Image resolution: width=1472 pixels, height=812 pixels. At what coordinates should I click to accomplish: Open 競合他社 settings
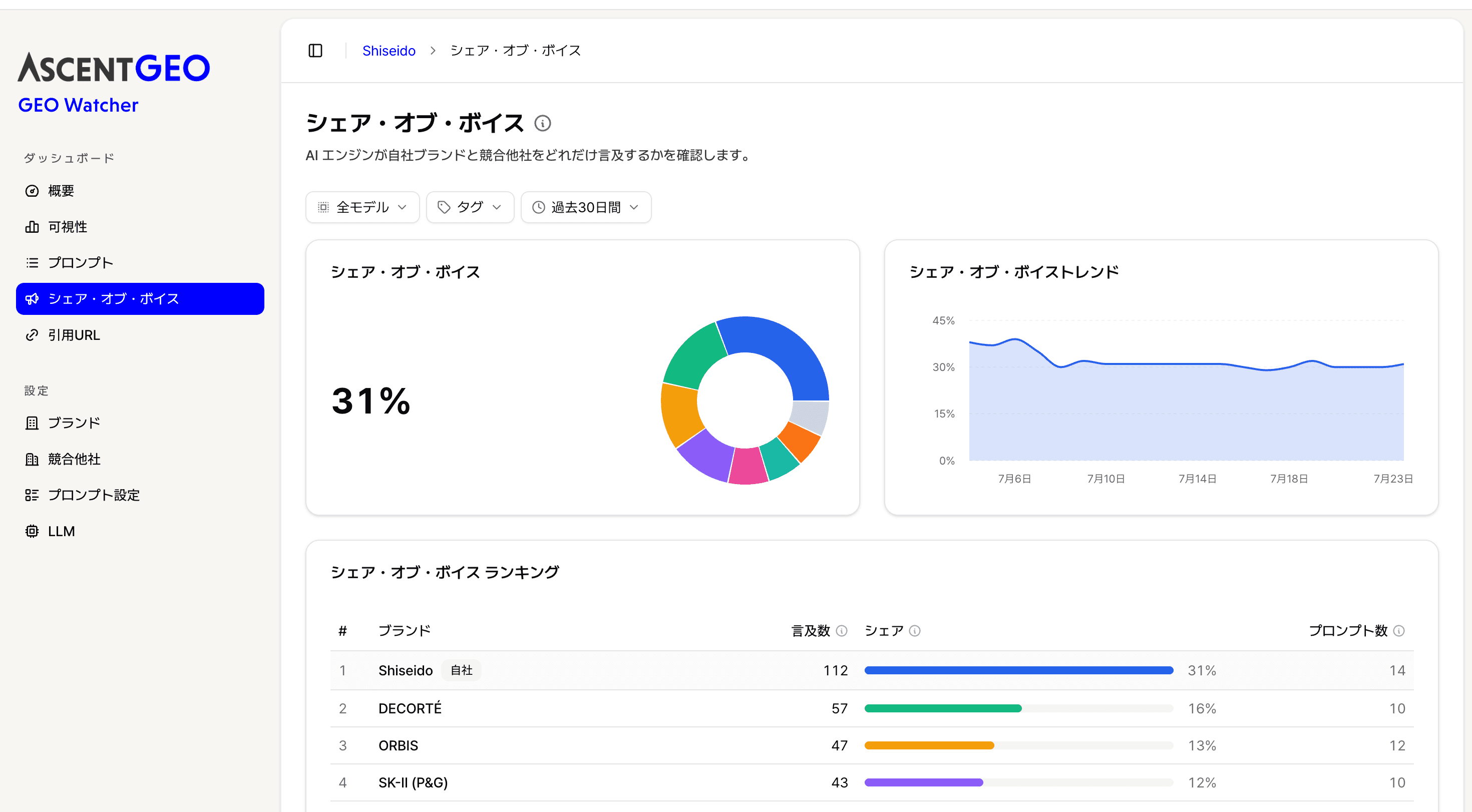[140, 460]
